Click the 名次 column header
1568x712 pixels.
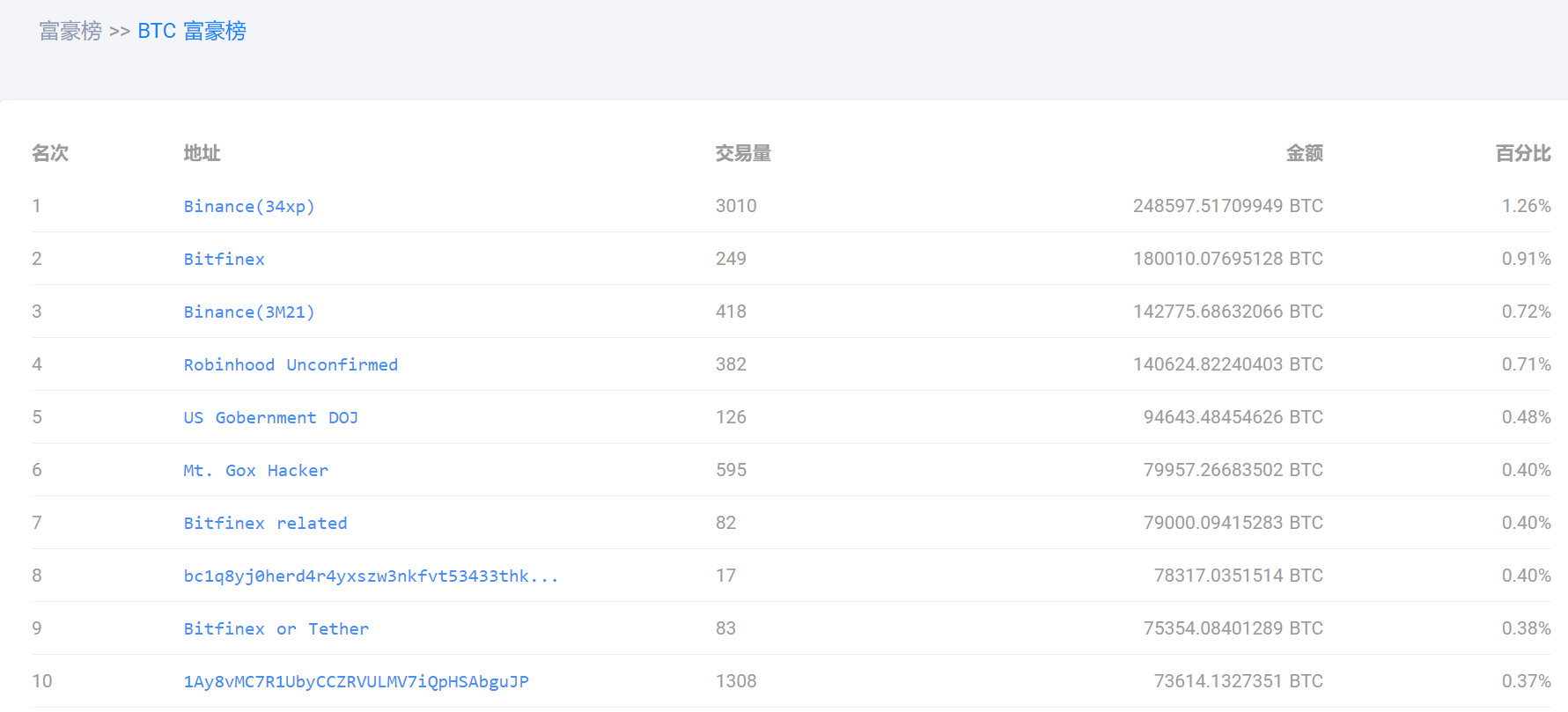[50, 153]
